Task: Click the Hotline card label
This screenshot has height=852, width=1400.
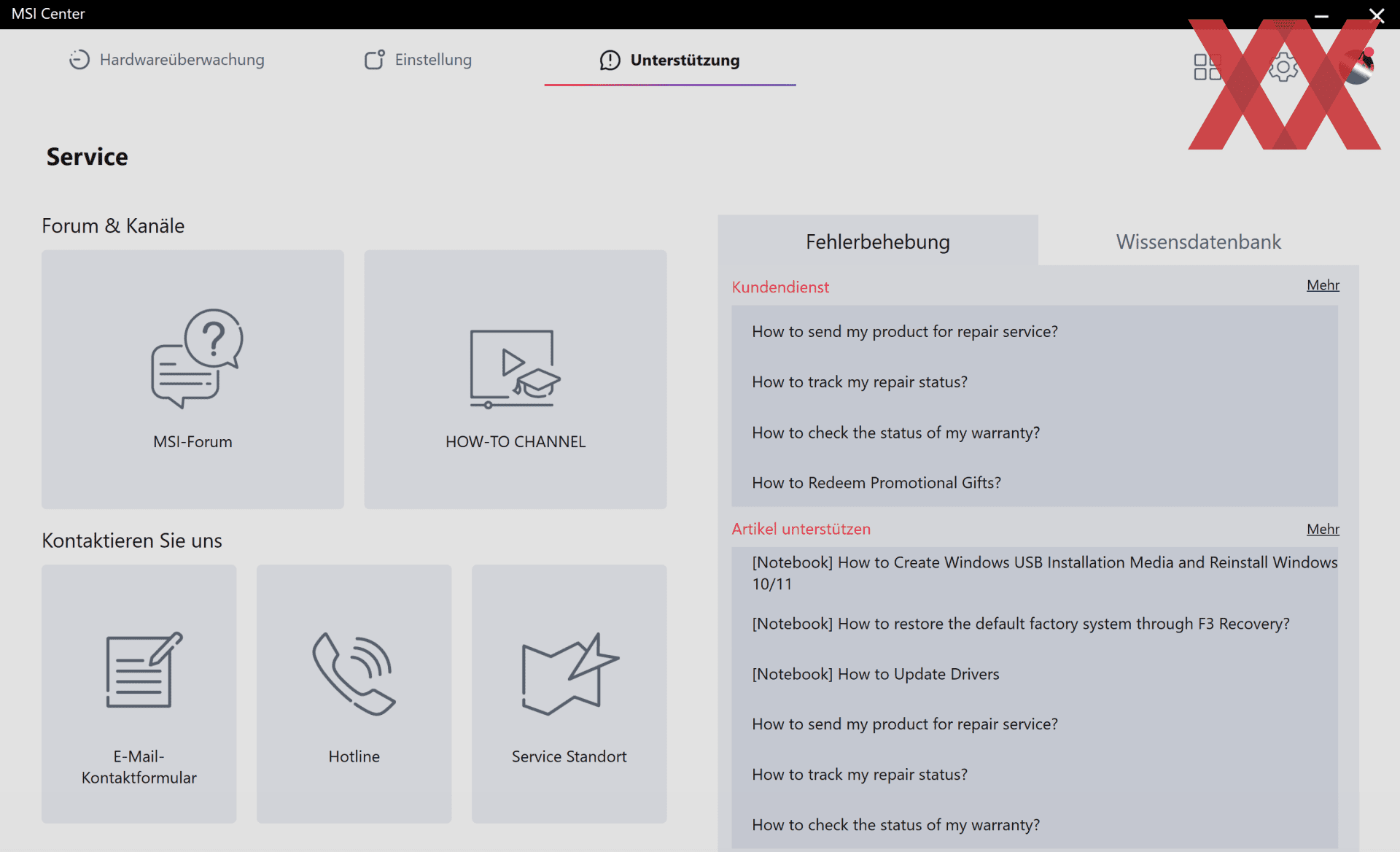Action: click(x=354, y=756)
